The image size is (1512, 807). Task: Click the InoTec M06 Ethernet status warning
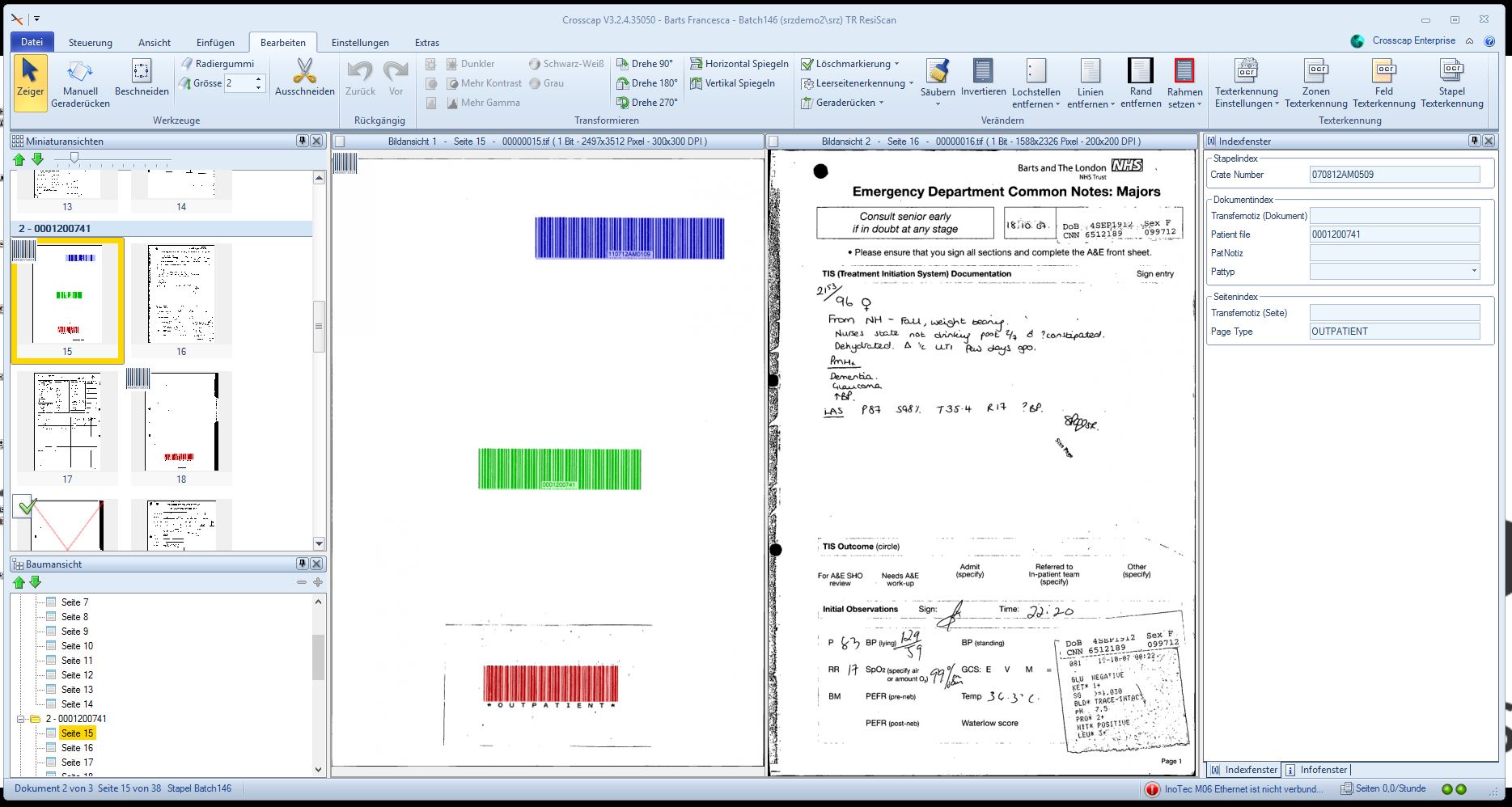[1235, 789]
